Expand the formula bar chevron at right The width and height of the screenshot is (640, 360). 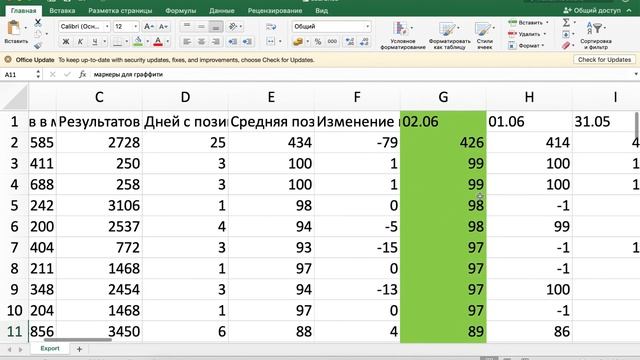pos(636,74)
